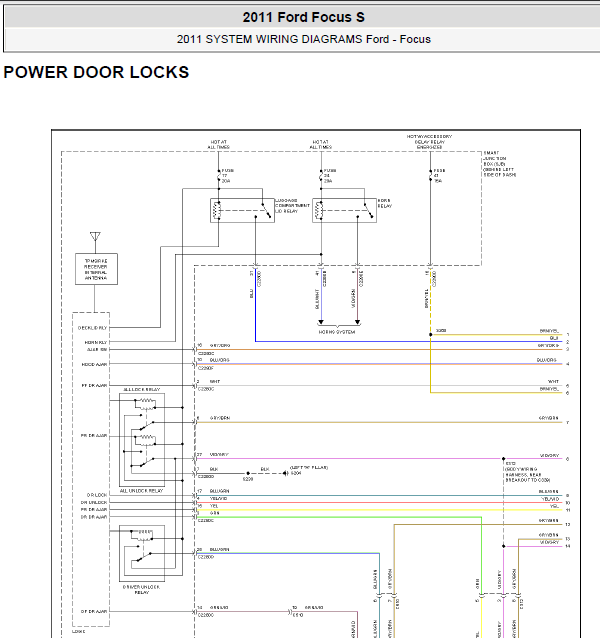Click the "DF DR AJAR" terminal label
This screenshot has width=600, height=638.
[x=94, y=612]
